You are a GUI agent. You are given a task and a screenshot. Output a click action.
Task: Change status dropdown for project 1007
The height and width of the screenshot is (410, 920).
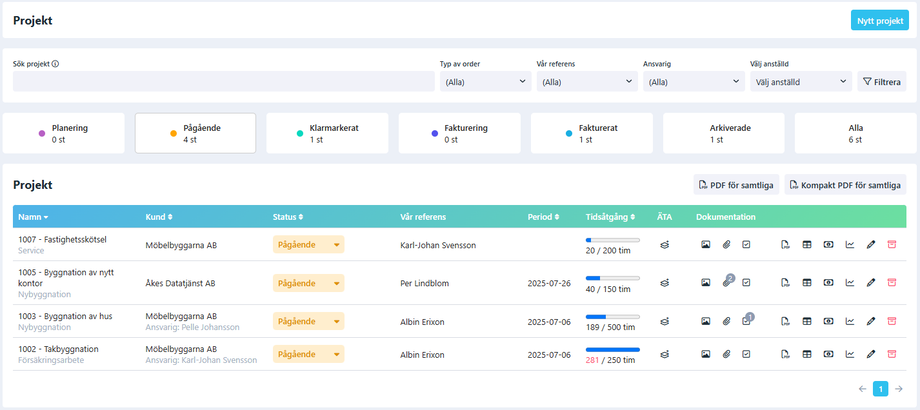click(x=308, y=245)
